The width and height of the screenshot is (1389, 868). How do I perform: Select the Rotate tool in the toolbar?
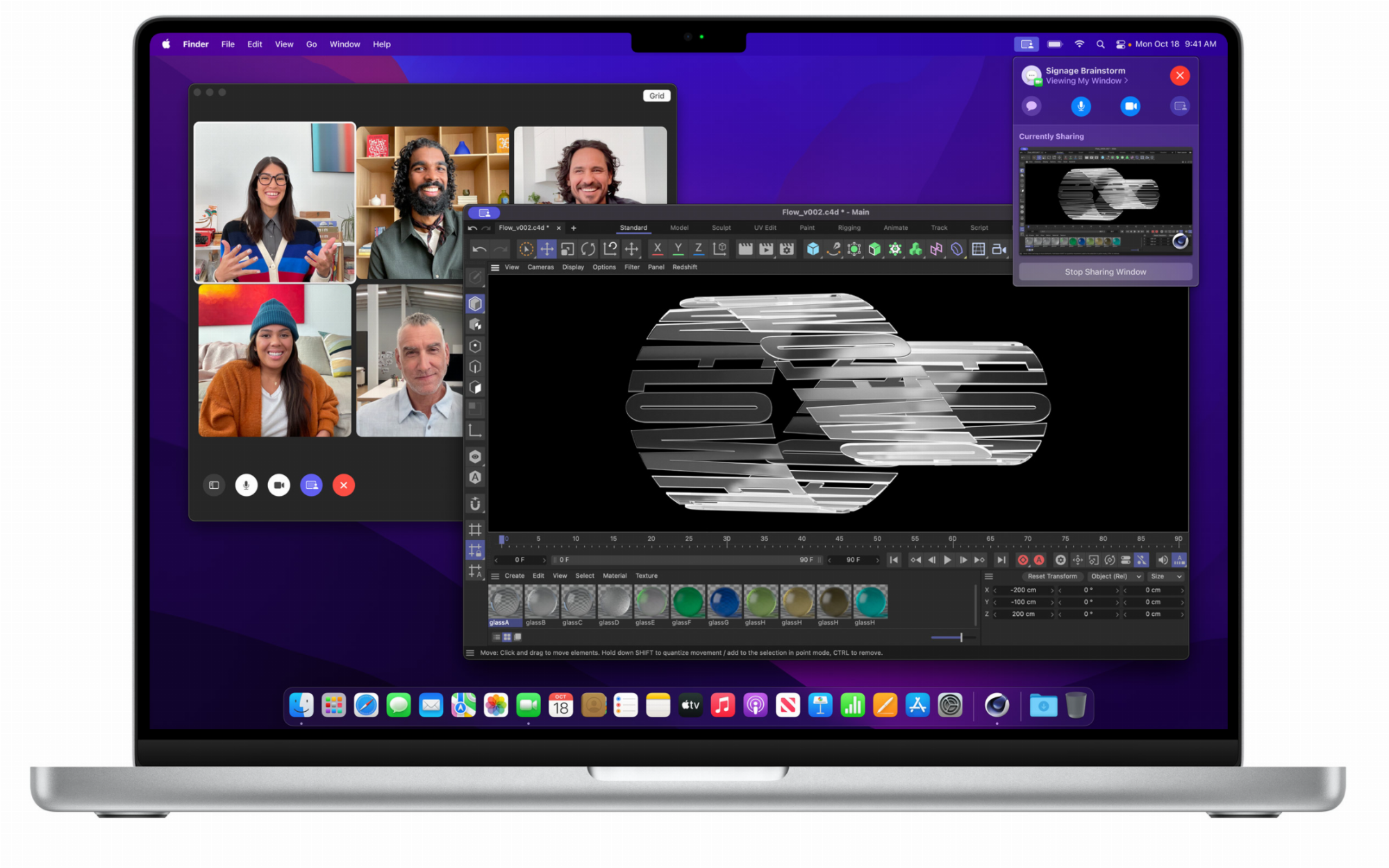(588, 249)
